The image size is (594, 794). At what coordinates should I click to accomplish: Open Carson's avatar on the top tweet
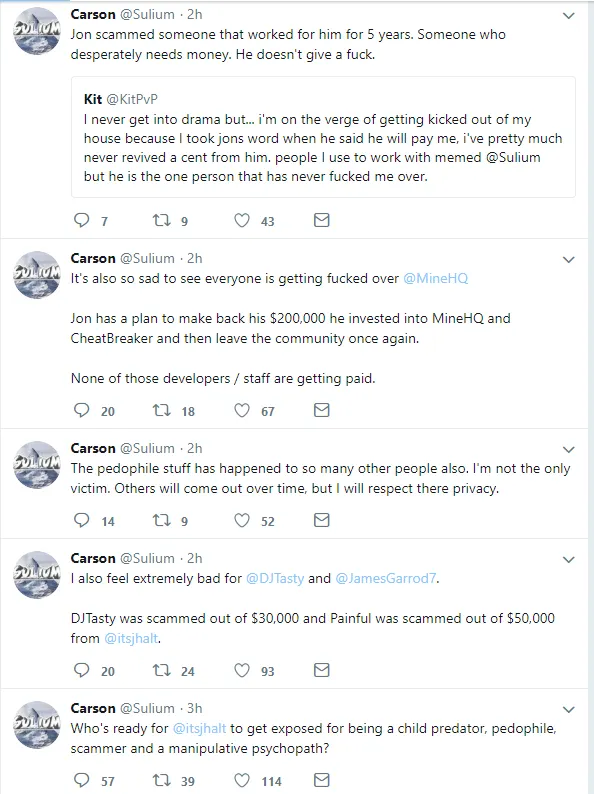pos(36,30)
